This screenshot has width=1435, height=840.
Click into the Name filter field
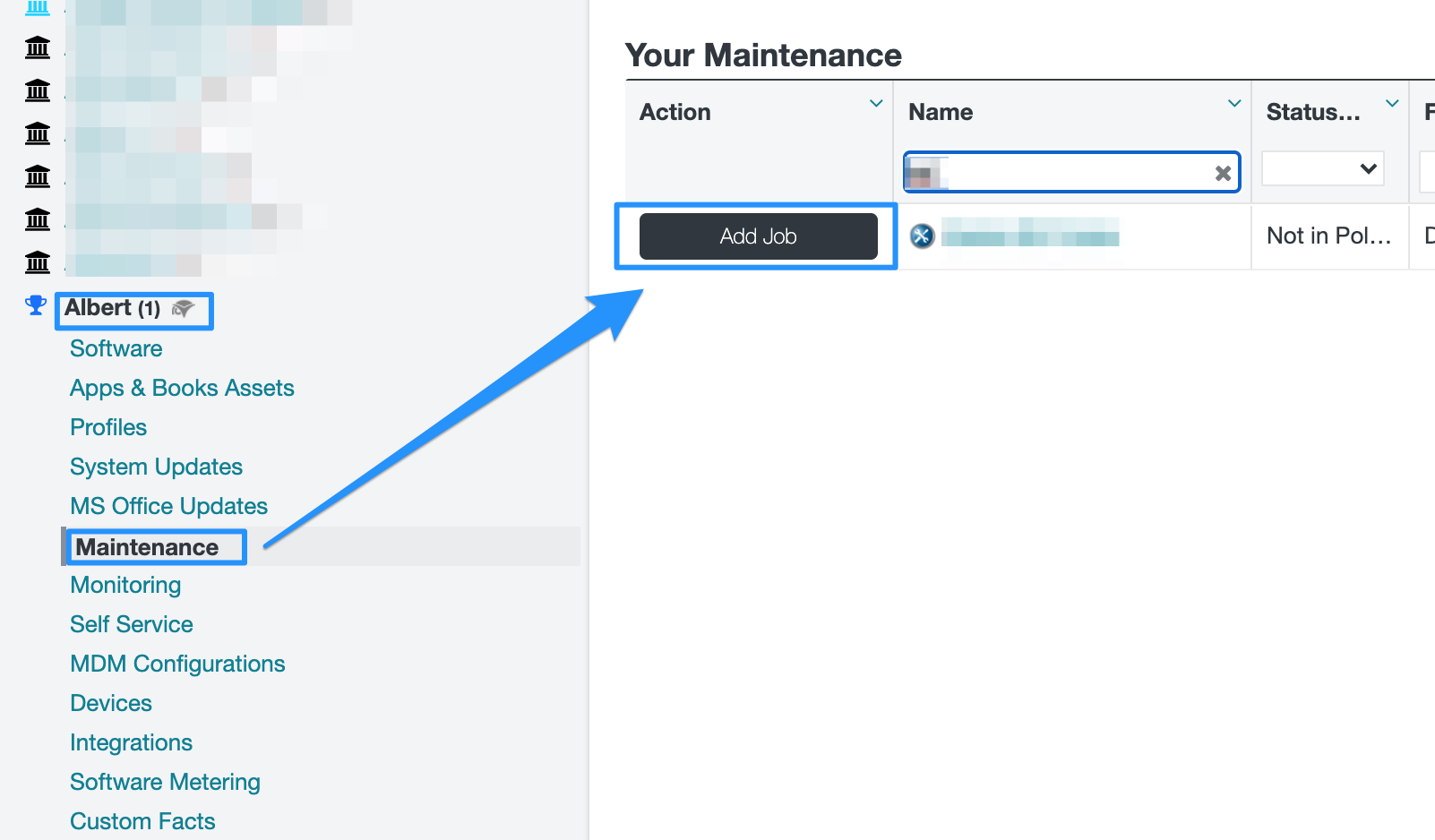1075,173
